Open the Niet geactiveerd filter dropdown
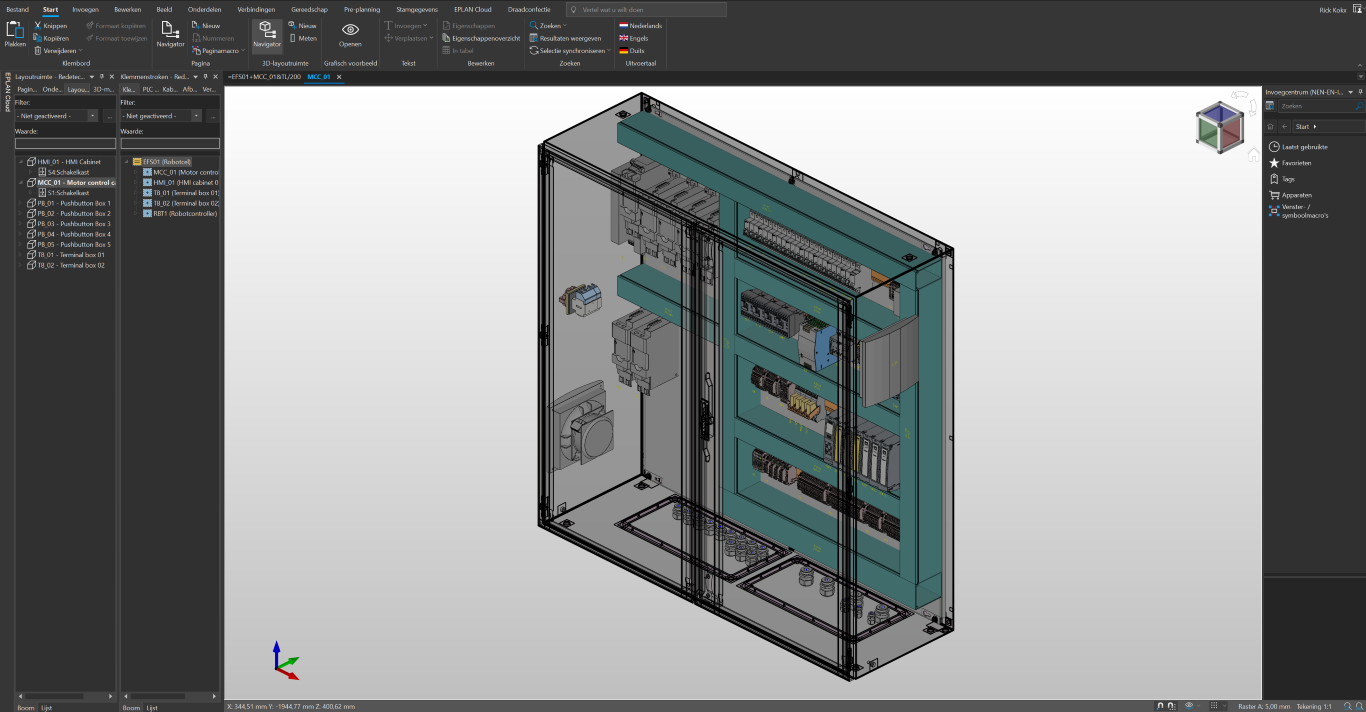1366x712 pixels. (91, 116)
